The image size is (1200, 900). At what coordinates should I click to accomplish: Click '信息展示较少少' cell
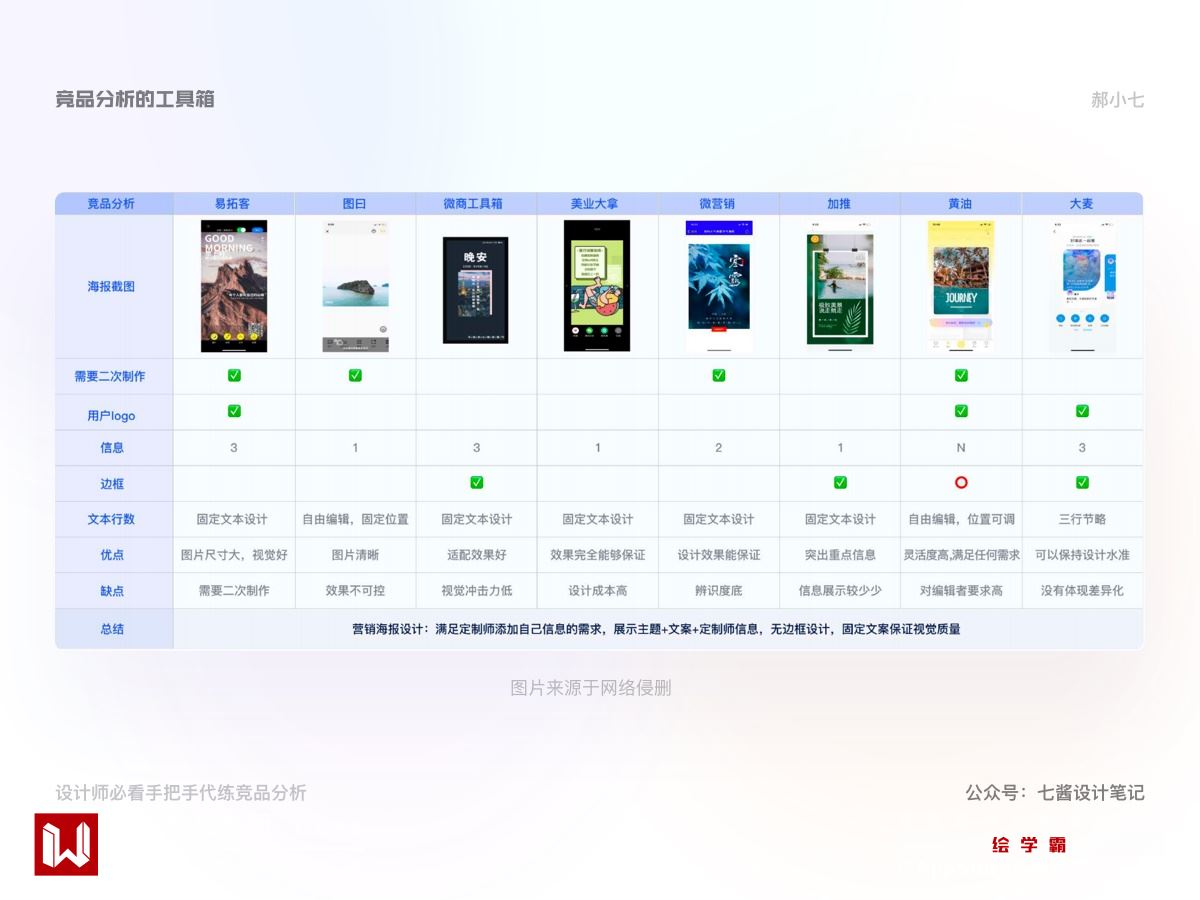(840, 591)
